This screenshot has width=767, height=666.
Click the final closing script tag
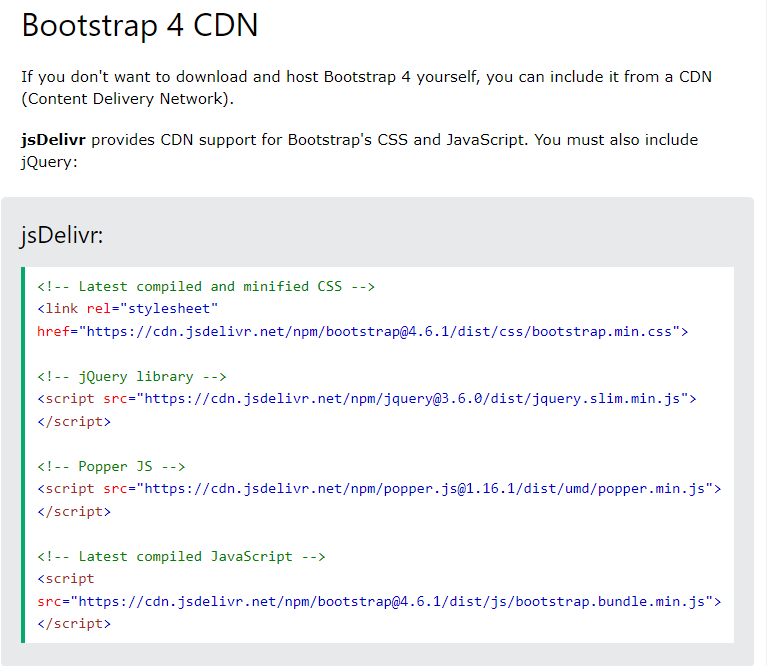coord(74,624)
